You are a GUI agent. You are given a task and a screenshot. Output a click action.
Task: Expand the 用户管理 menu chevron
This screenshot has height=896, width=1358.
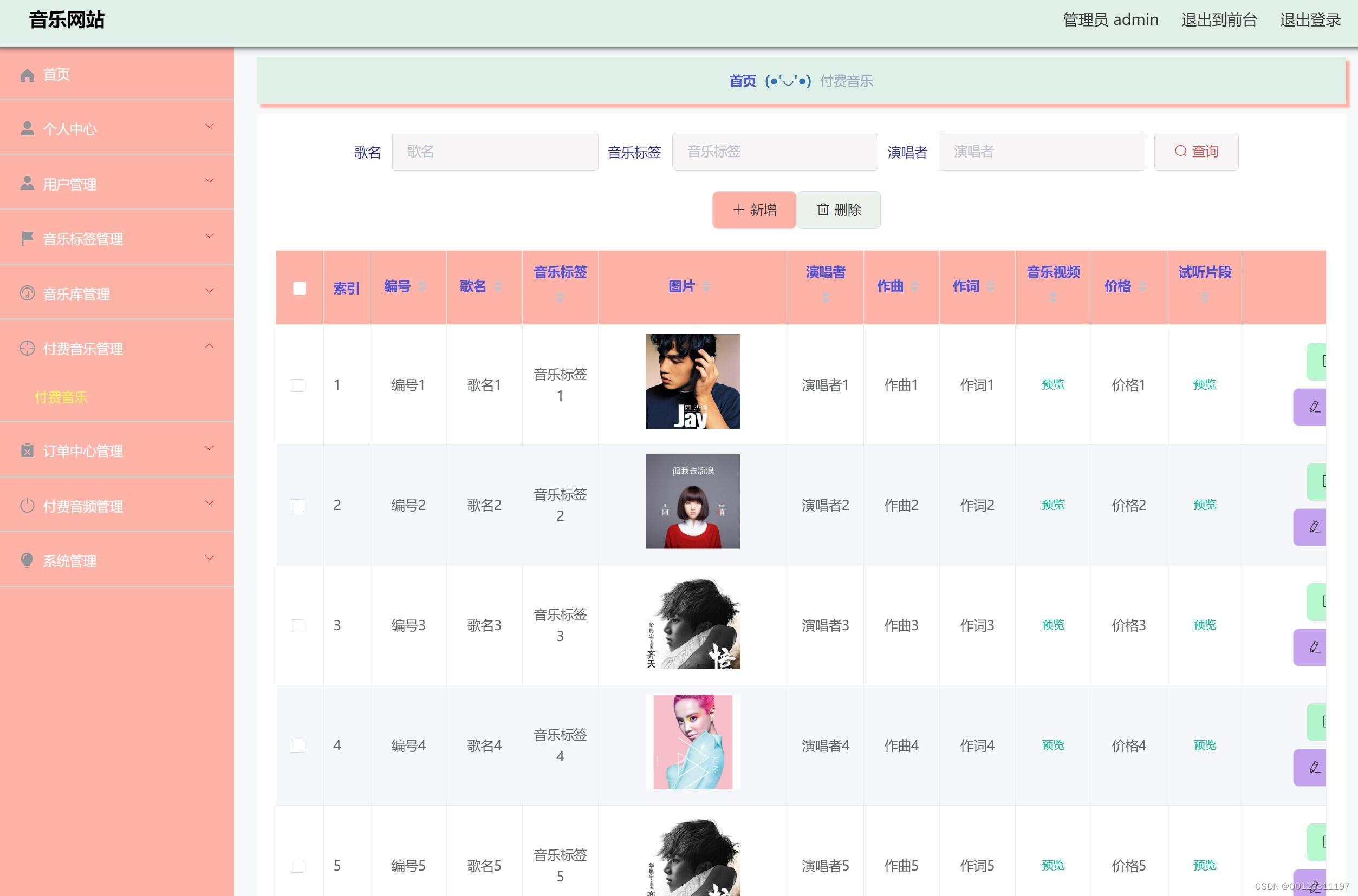tap(209, 181)
